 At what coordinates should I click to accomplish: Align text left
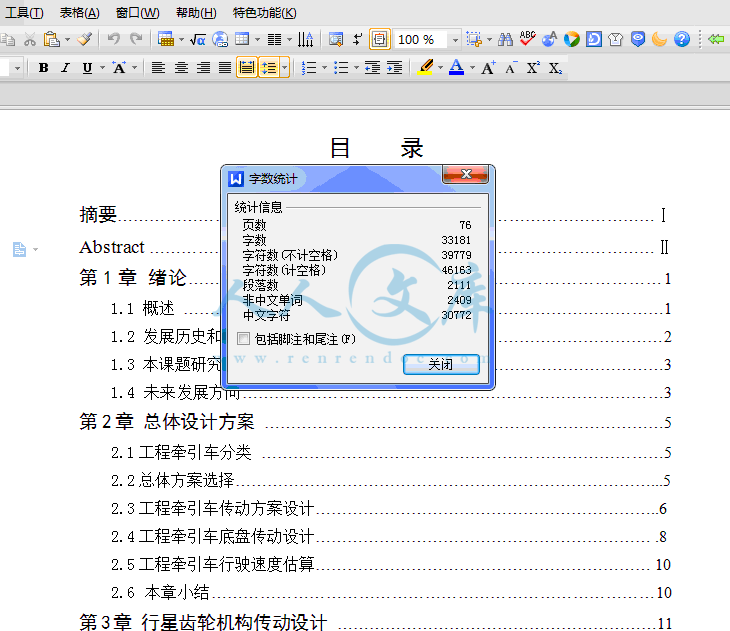(158, 68)
